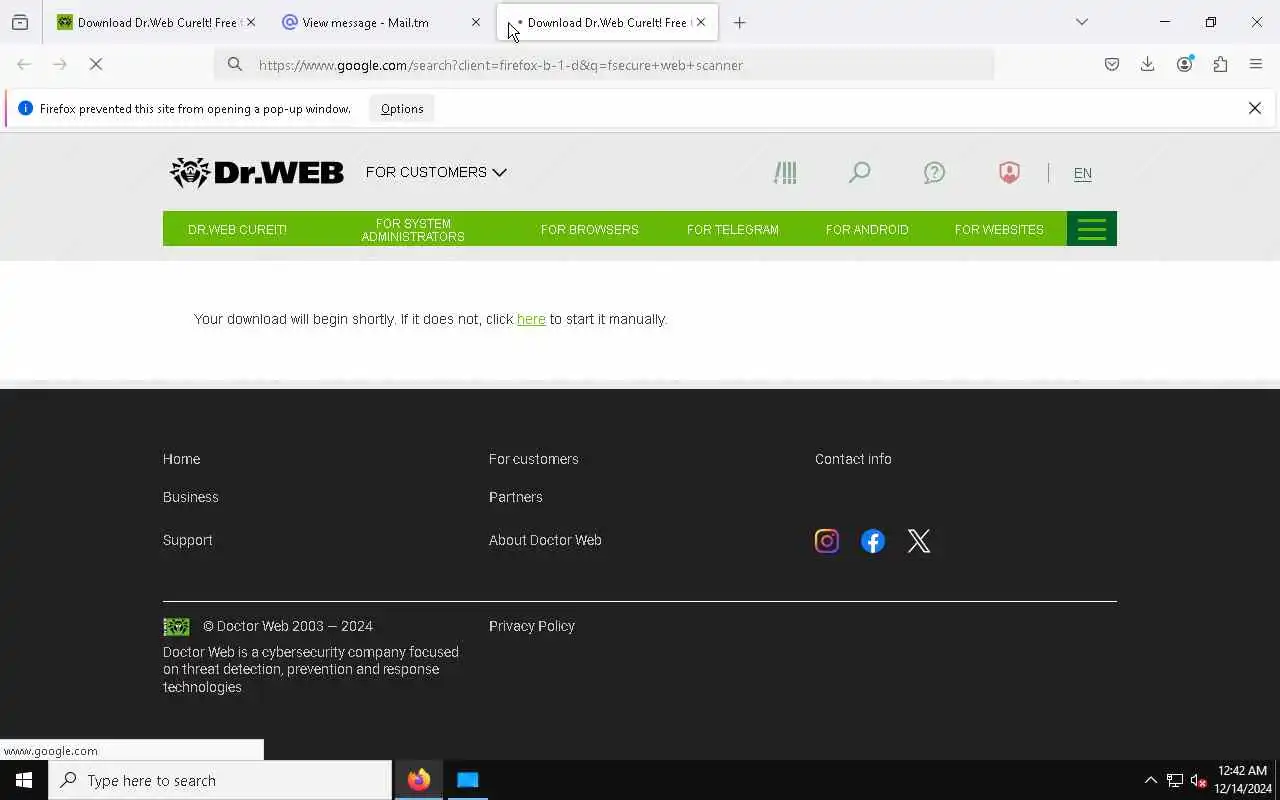
Task: Open the Firefox account icon
Action: tap(1184, 65)
